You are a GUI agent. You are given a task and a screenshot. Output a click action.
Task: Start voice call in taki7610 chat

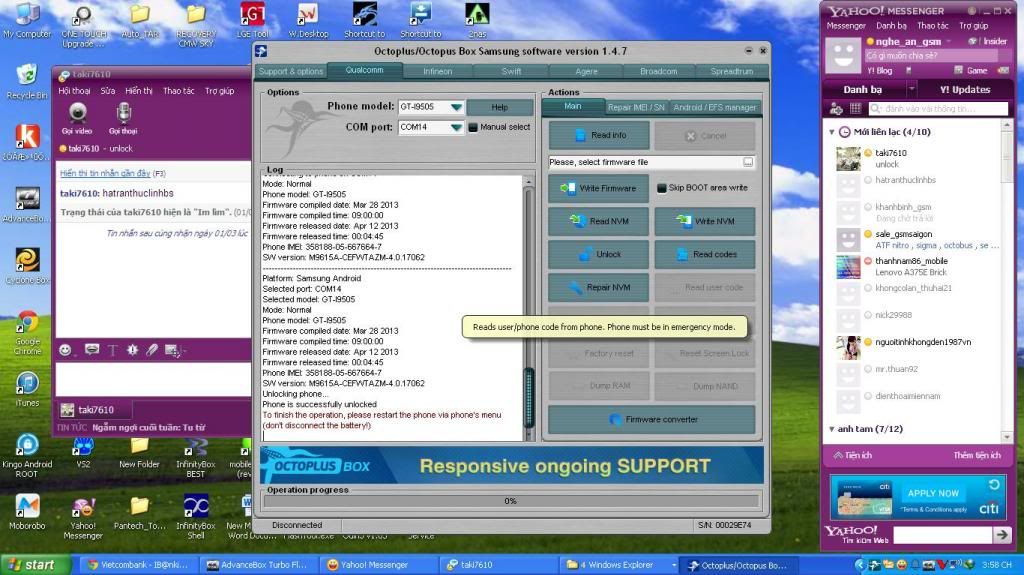[123, 118]
